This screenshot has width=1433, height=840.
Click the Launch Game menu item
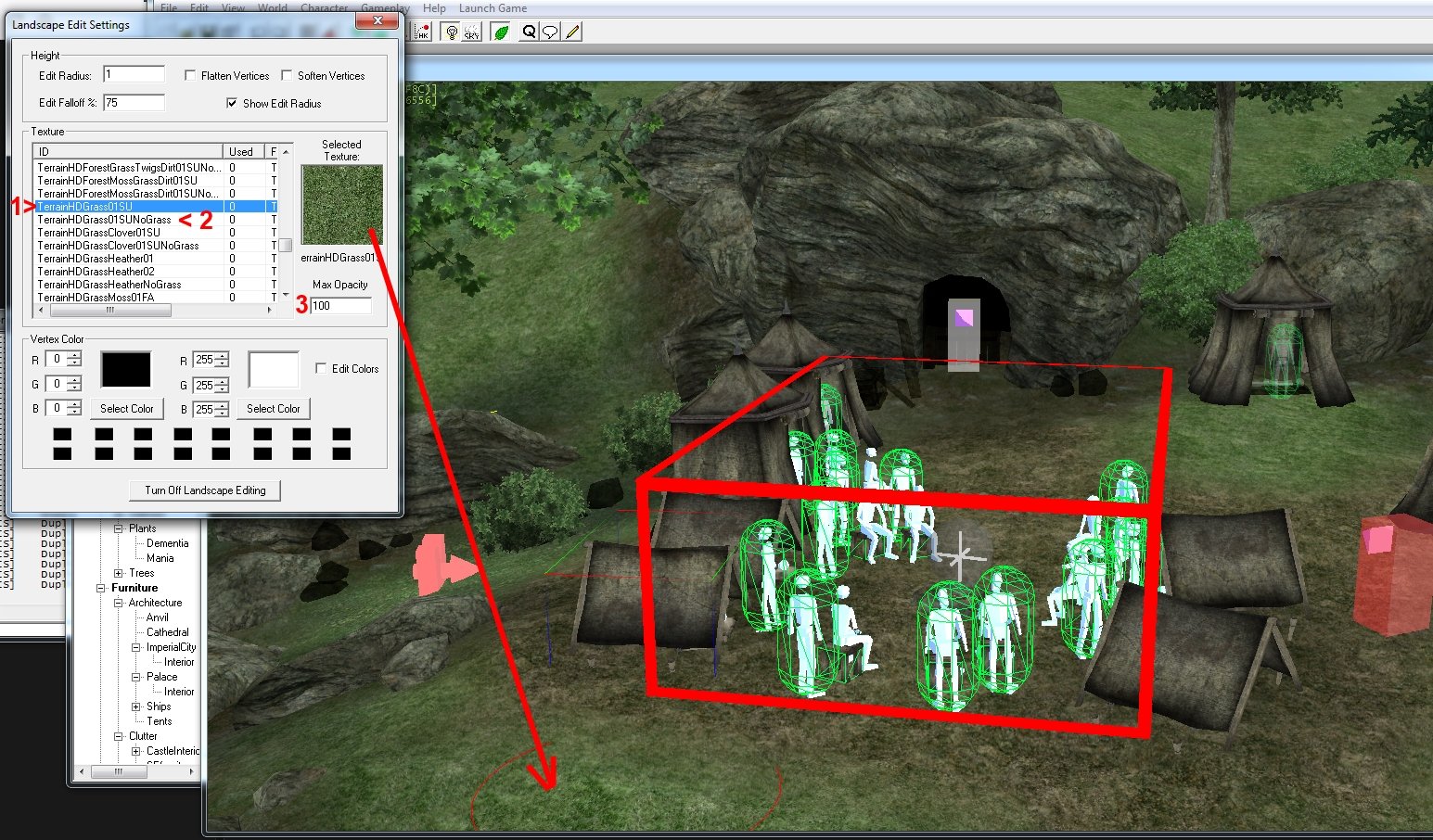click(x=493, y=7)
